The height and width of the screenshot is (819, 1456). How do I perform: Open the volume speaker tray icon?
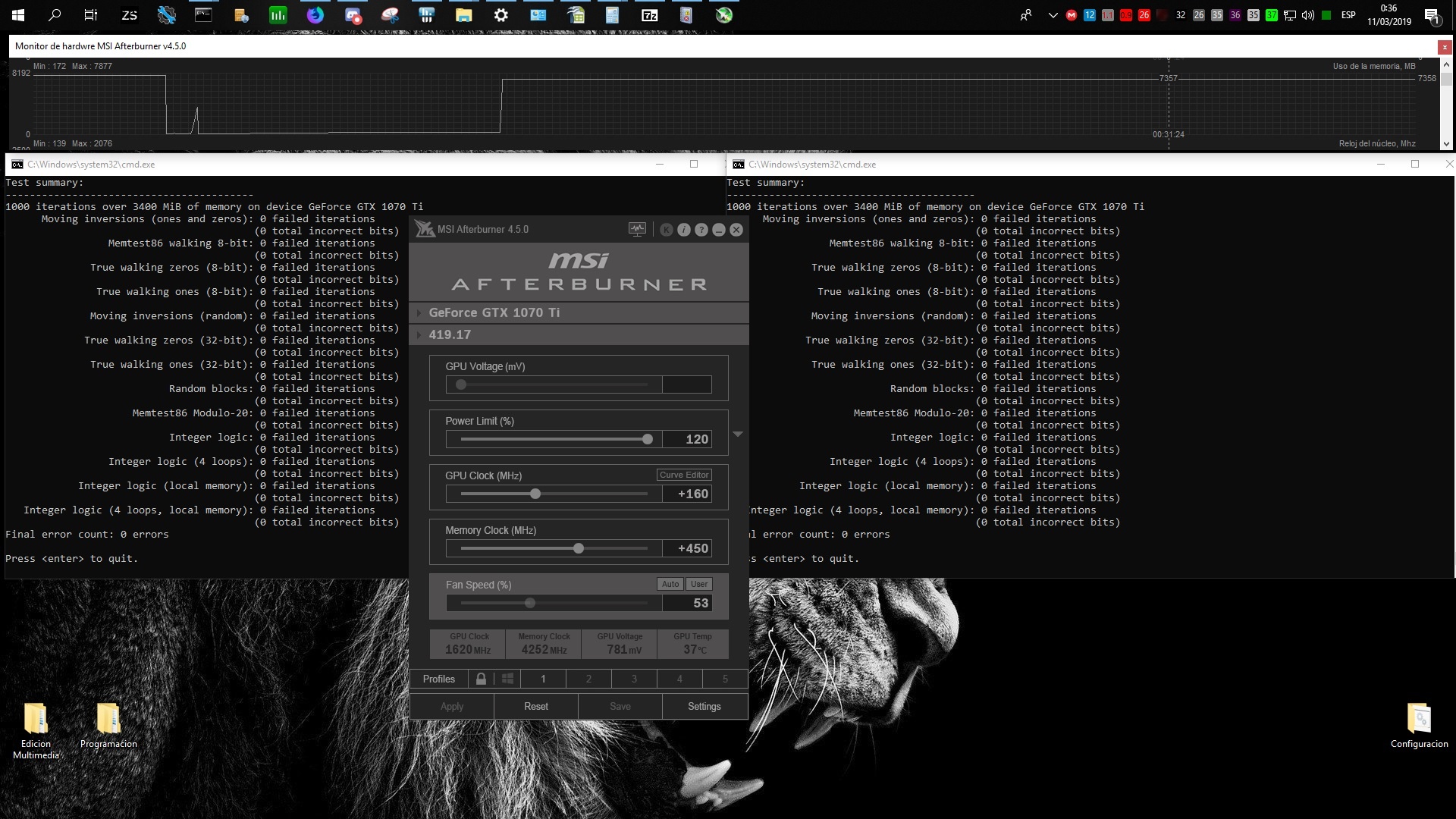pyautogui.click(x=1308, y=14)
